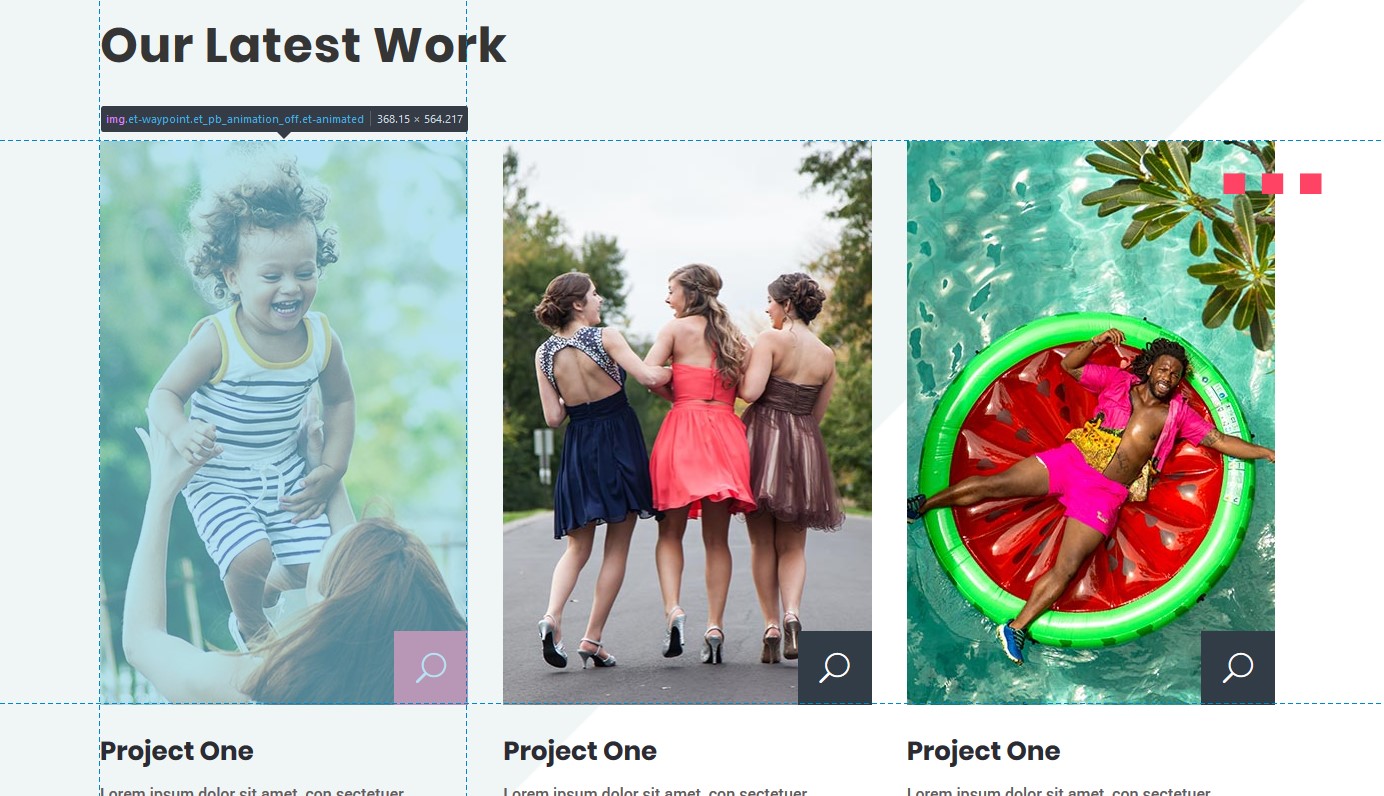Open the Project One title under the pool photo

point(983,751)
